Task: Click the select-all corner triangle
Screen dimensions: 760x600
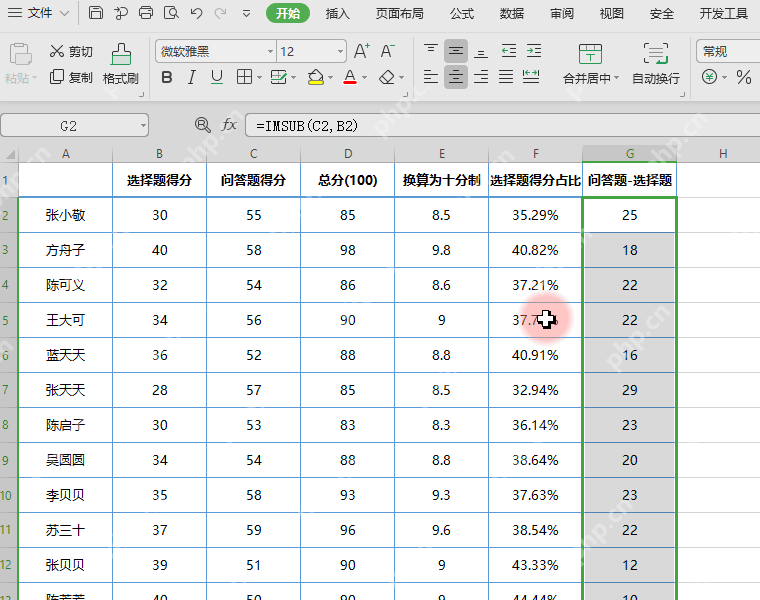Action: pyautogui.click(x=10, y=154)
